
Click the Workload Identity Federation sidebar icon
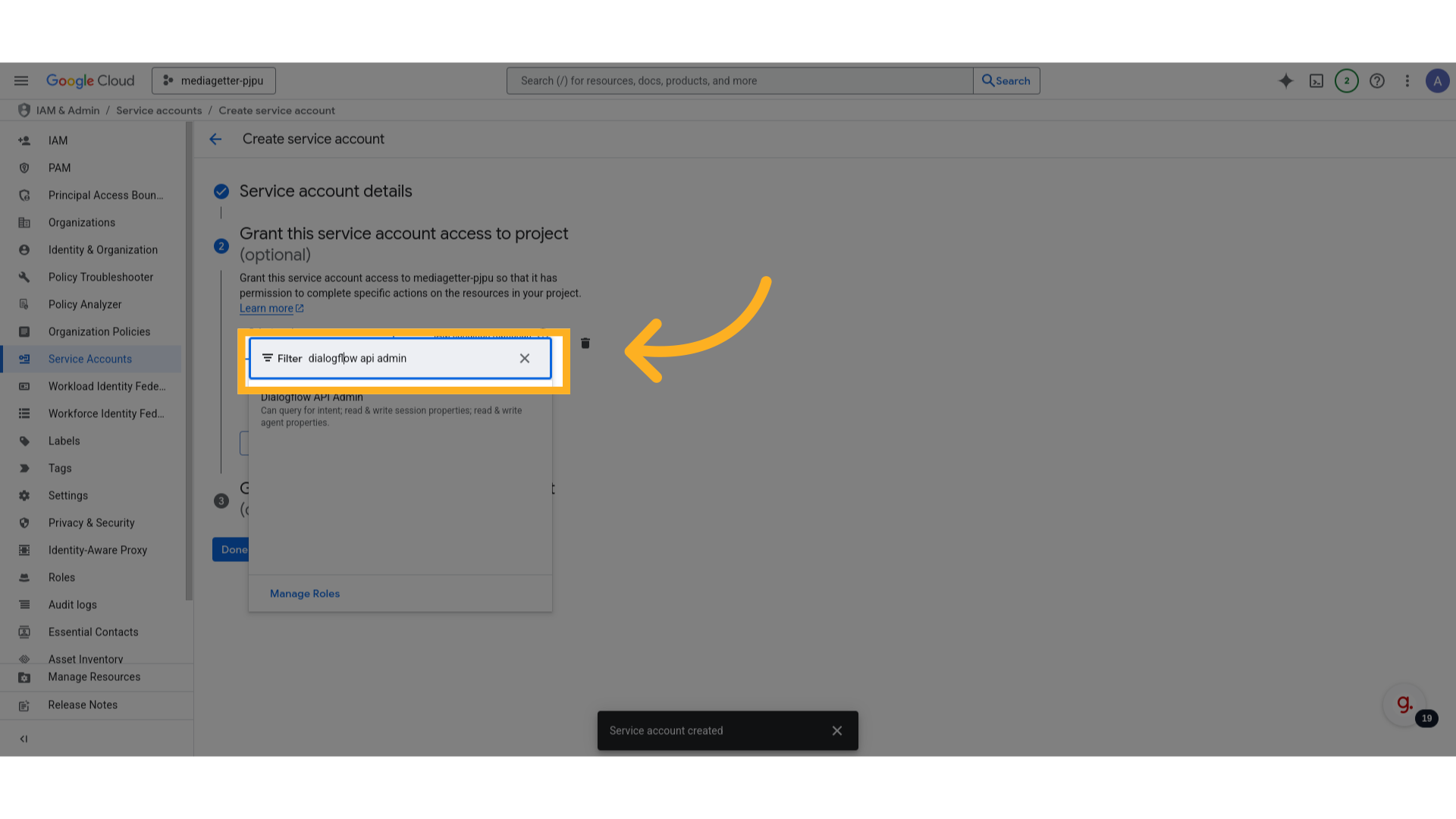pos(24,386)
